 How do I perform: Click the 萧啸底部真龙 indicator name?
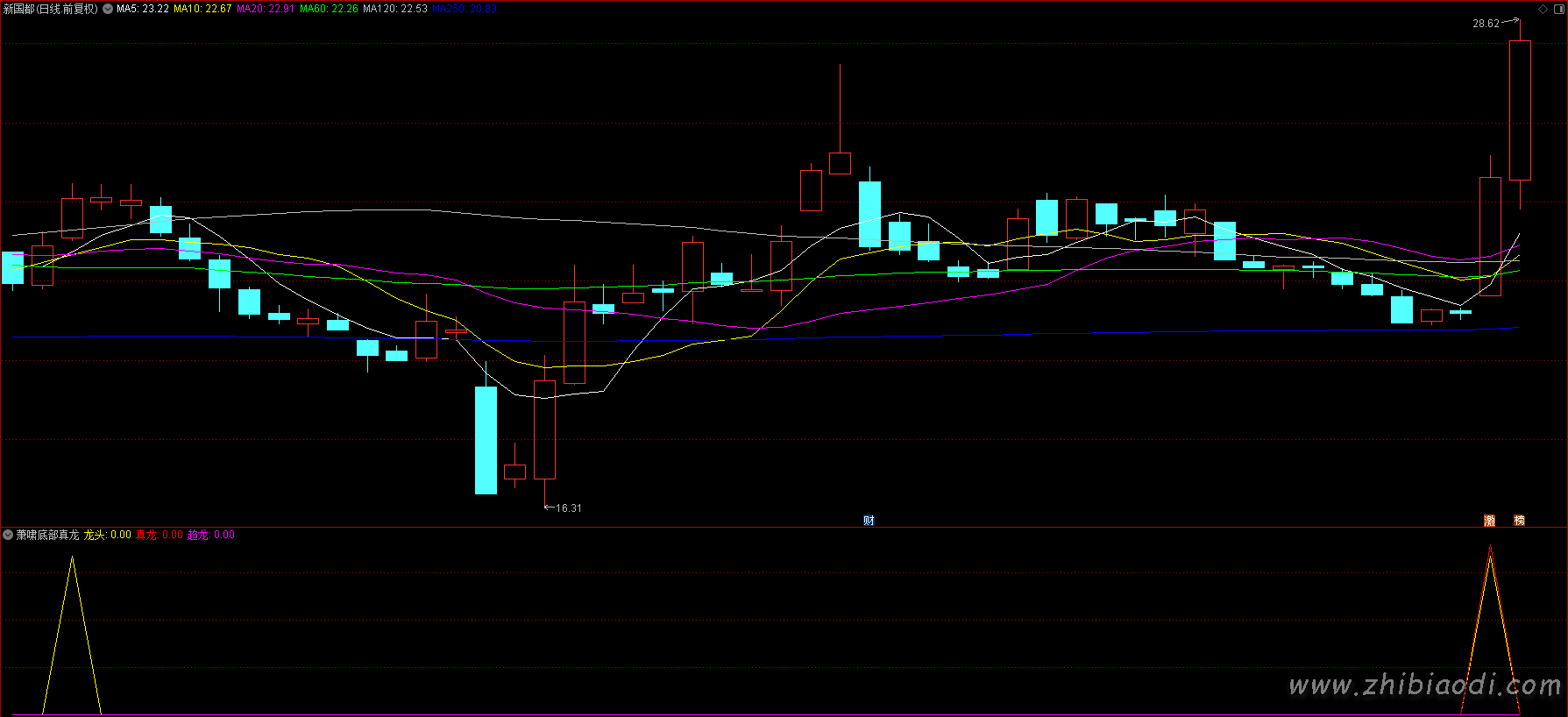tap(47, 535)
